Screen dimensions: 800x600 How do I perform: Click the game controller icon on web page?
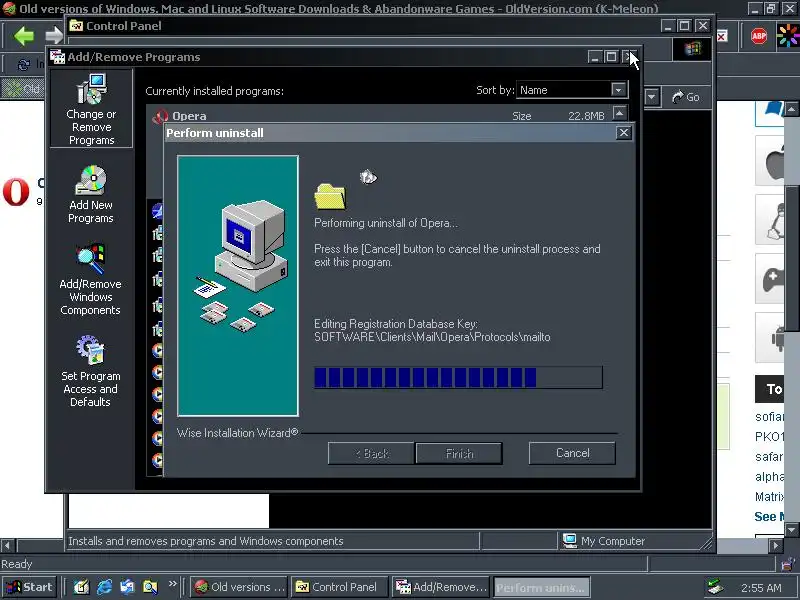pyautogui.click(x=772, y=280)
